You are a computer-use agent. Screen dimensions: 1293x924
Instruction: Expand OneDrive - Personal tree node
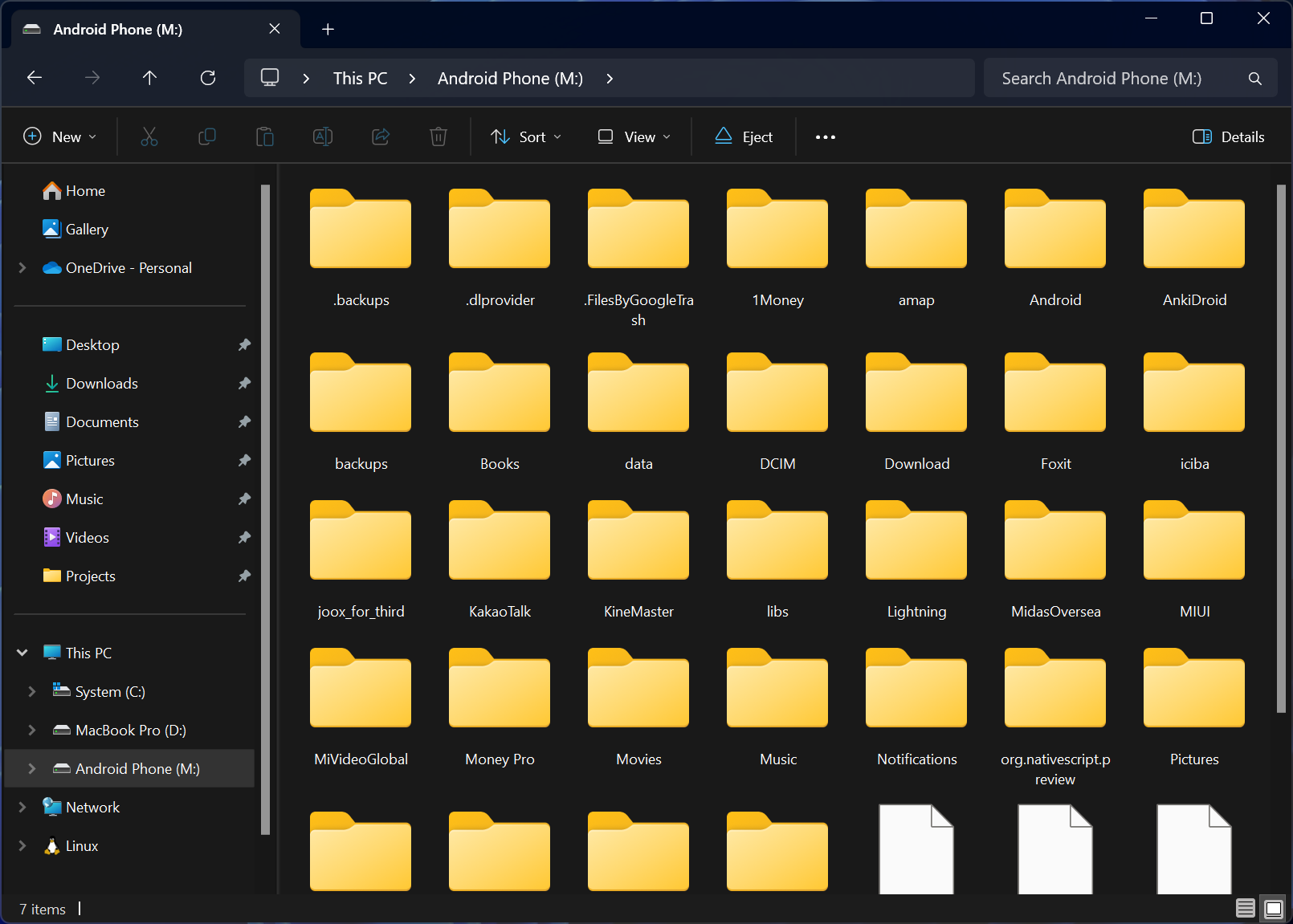22,268
